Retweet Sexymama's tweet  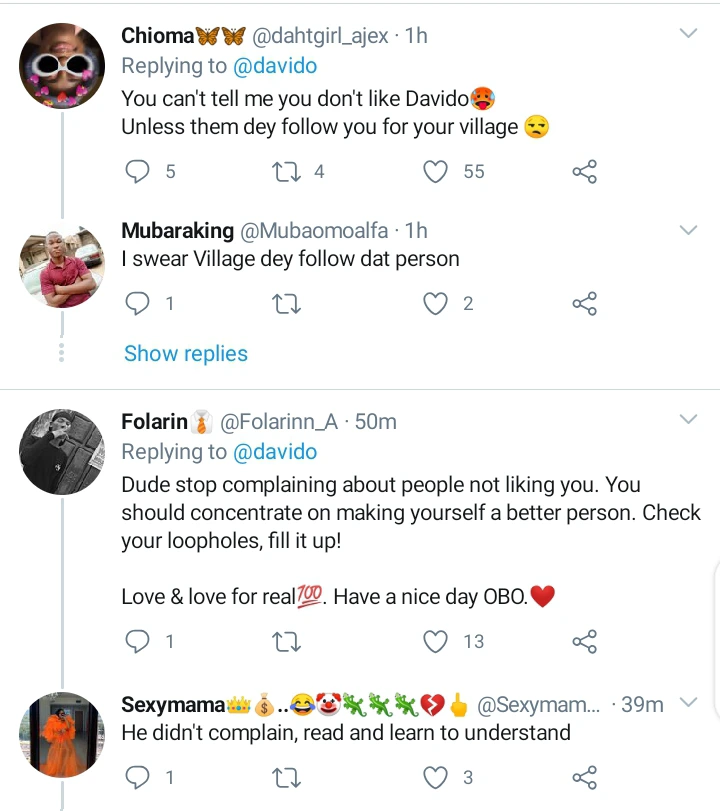286,777
